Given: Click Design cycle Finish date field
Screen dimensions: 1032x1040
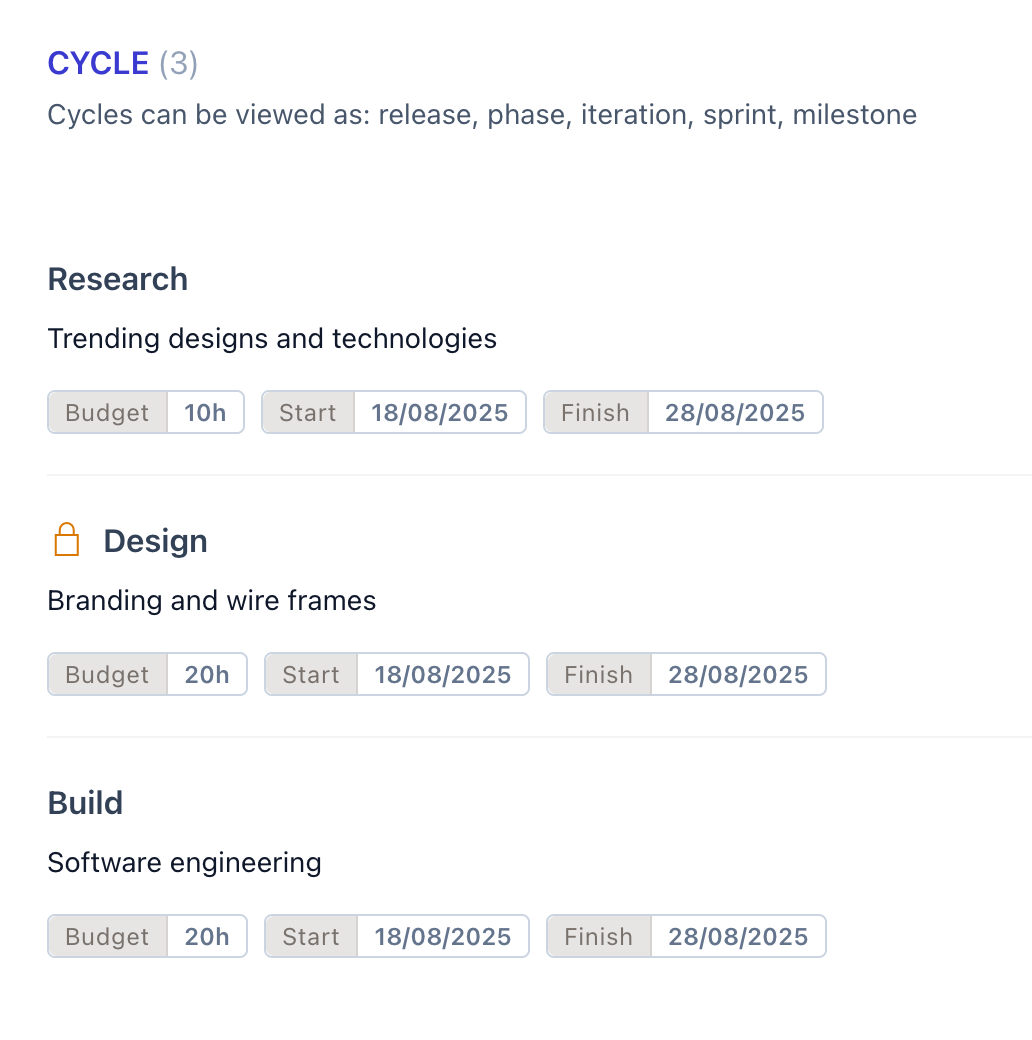Looking at the screenshot, I should tap(738, 675).
